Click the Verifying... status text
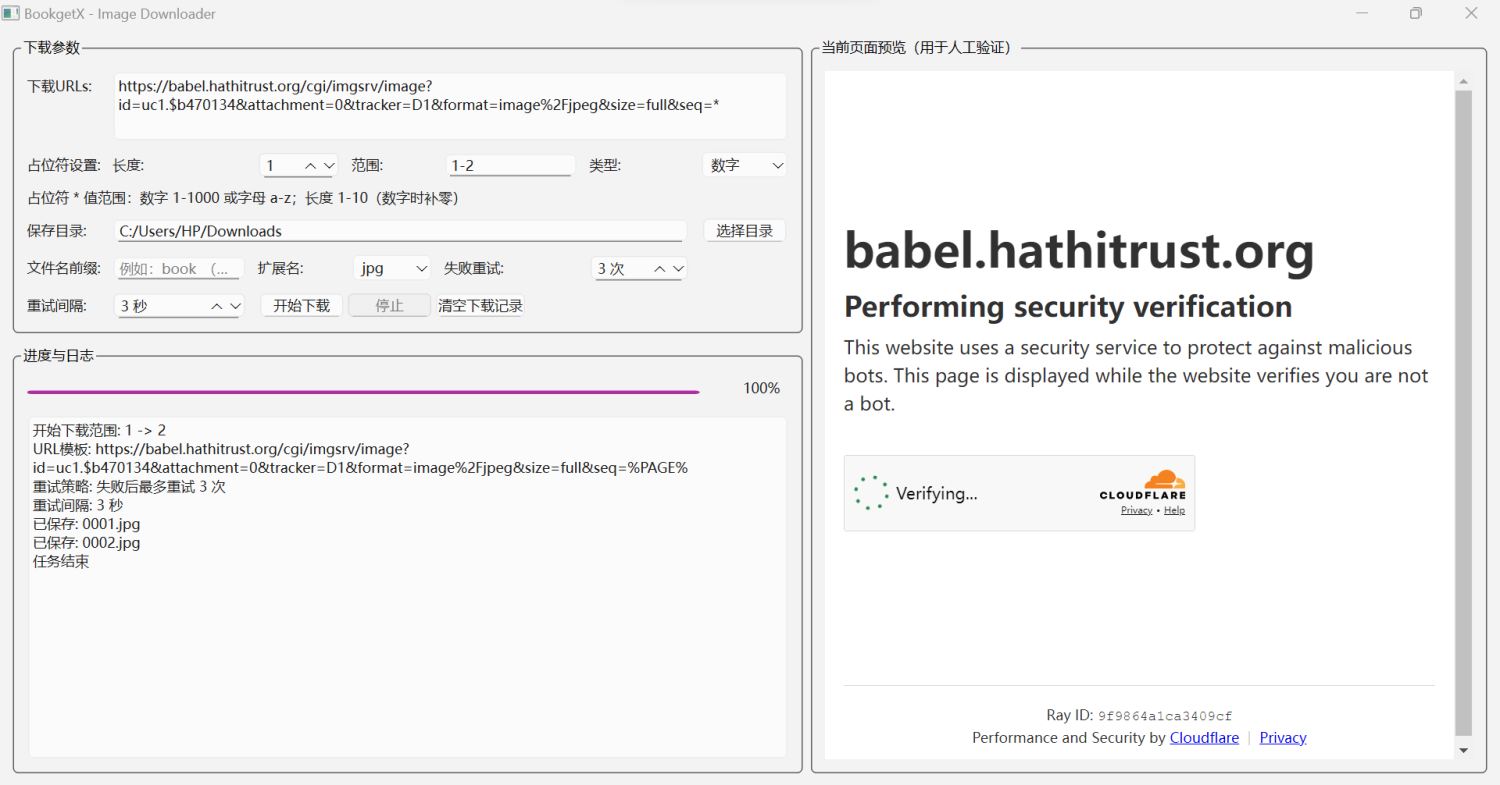 point(937,493)
